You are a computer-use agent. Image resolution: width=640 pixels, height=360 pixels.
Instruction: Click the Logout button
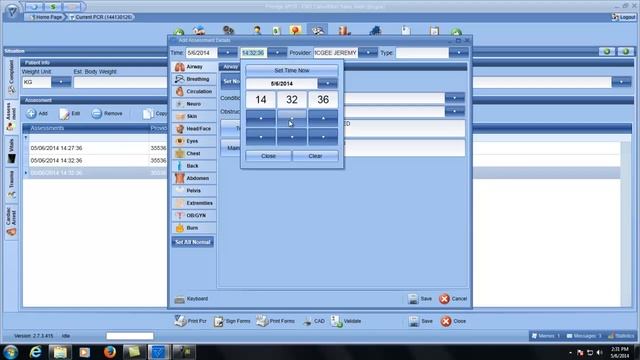(x=623, y=17)
